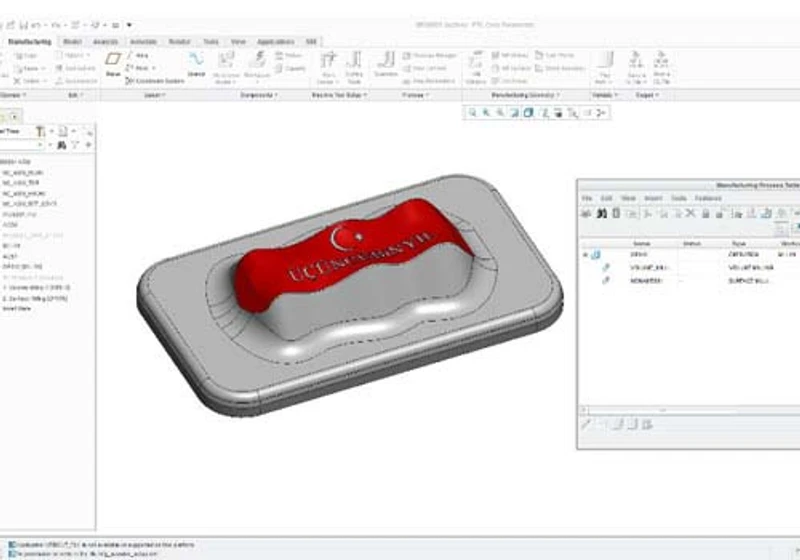This screenshot has width=800, height=560.
Task: Open the Applications ribbon tab
Action: coord(276,42)
